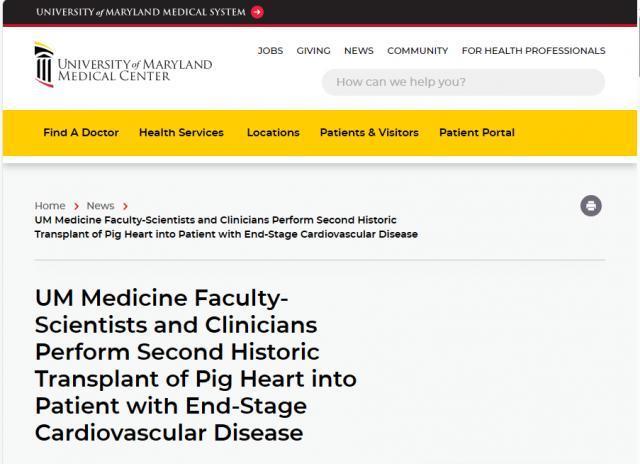Click the print icon

[591, 206]
